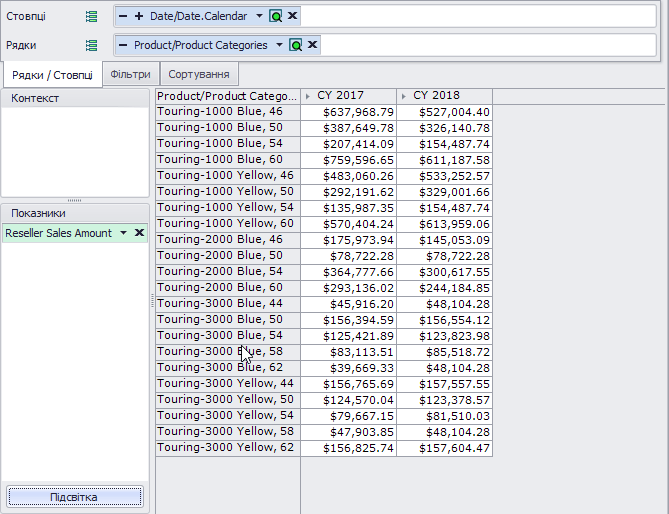Screen dimensions: 669x514
Task: Click the $45,916.20 cell
Action: (349, 304)
